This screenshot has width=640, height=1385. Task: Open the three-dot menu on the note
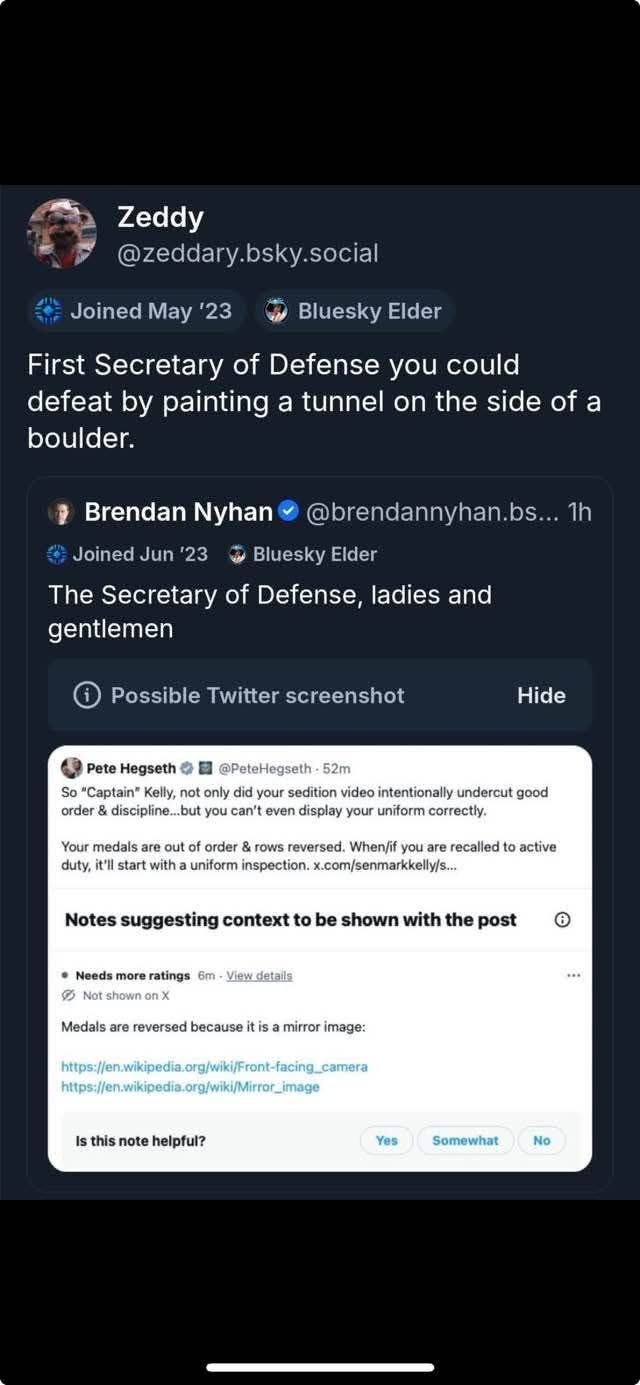click(573, 975)
